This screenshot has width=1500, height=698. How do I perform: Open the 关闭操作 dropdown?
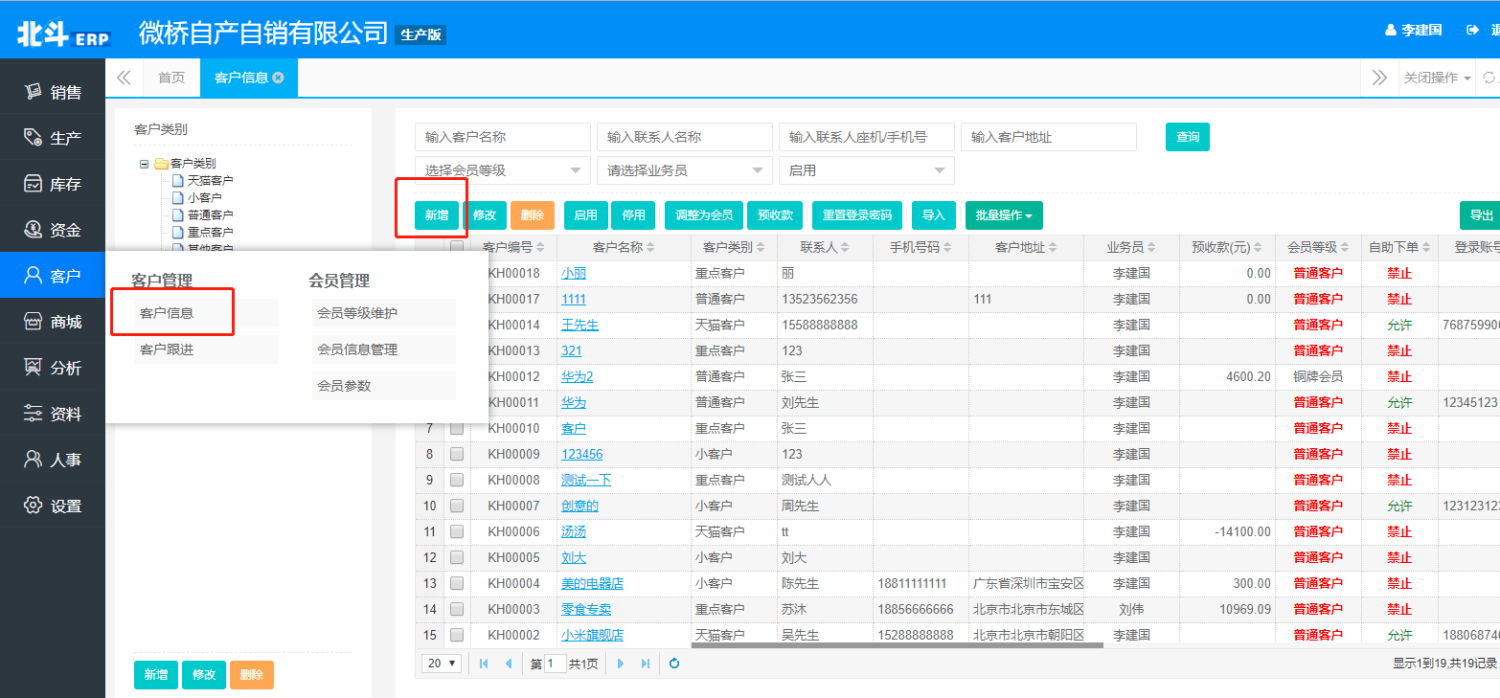(x=1437, y=78)
